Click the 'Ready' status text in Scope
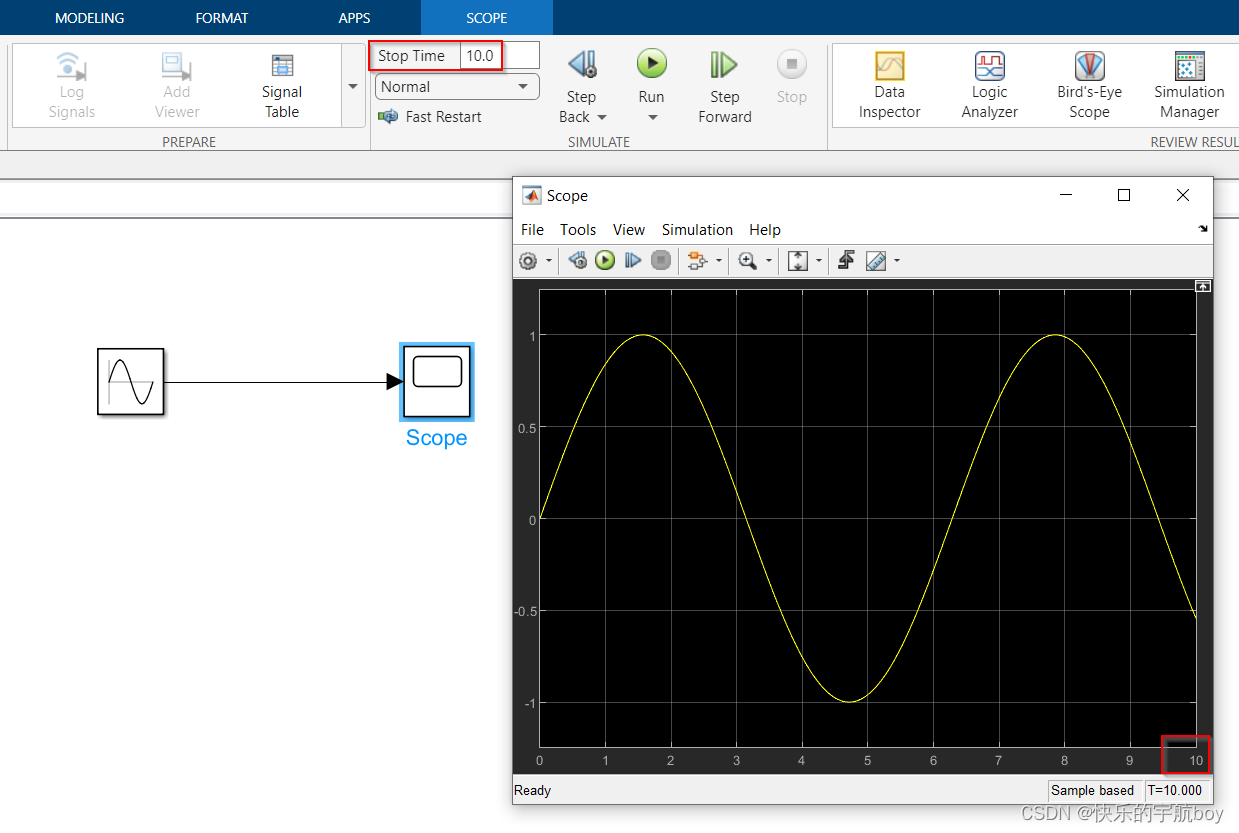This screenshot has width=1239, height=833. tap(532, 790)
